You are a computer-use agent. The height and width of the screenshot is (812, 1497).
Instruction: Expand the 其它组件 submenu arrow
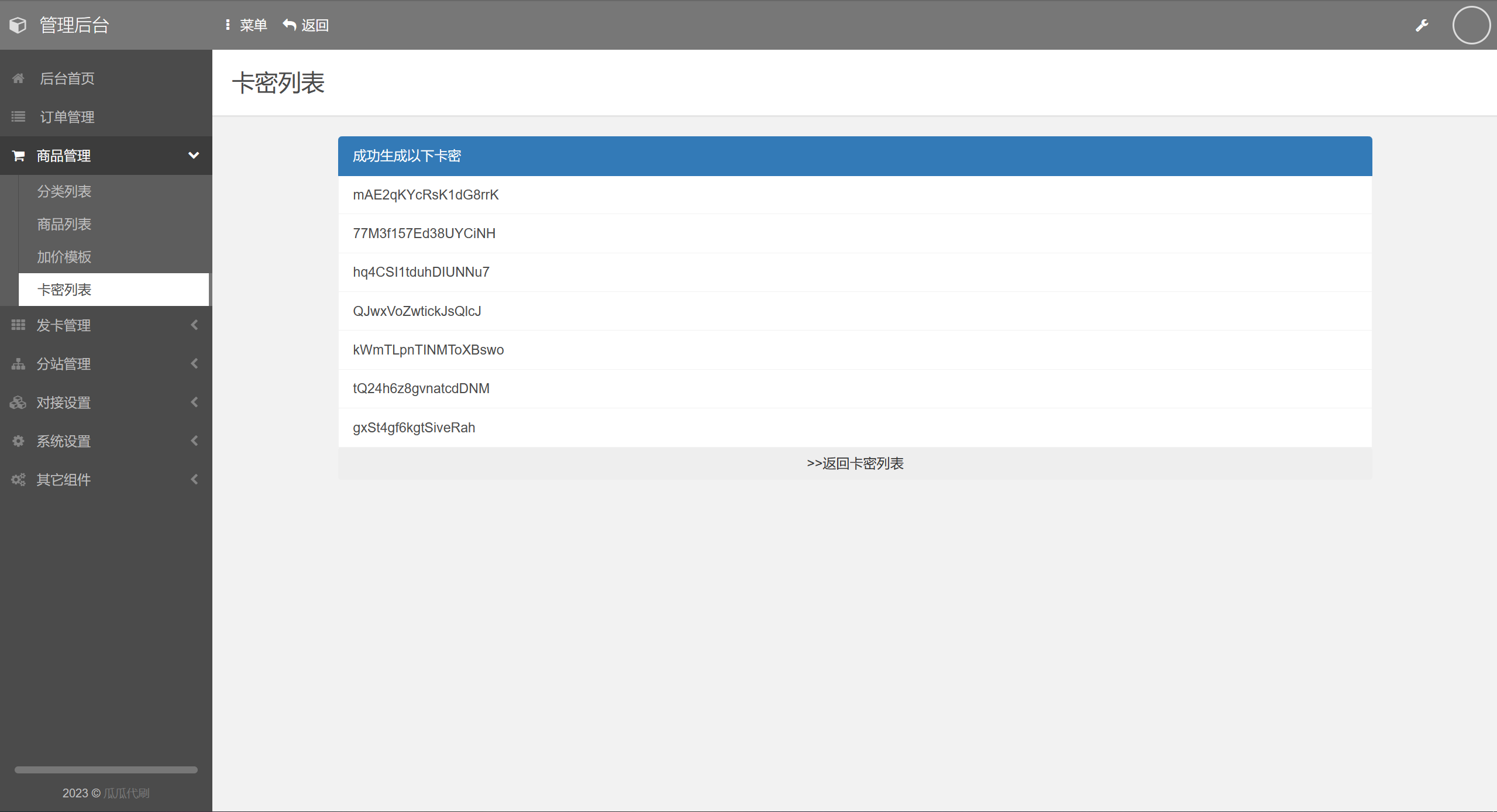[194, 480]
